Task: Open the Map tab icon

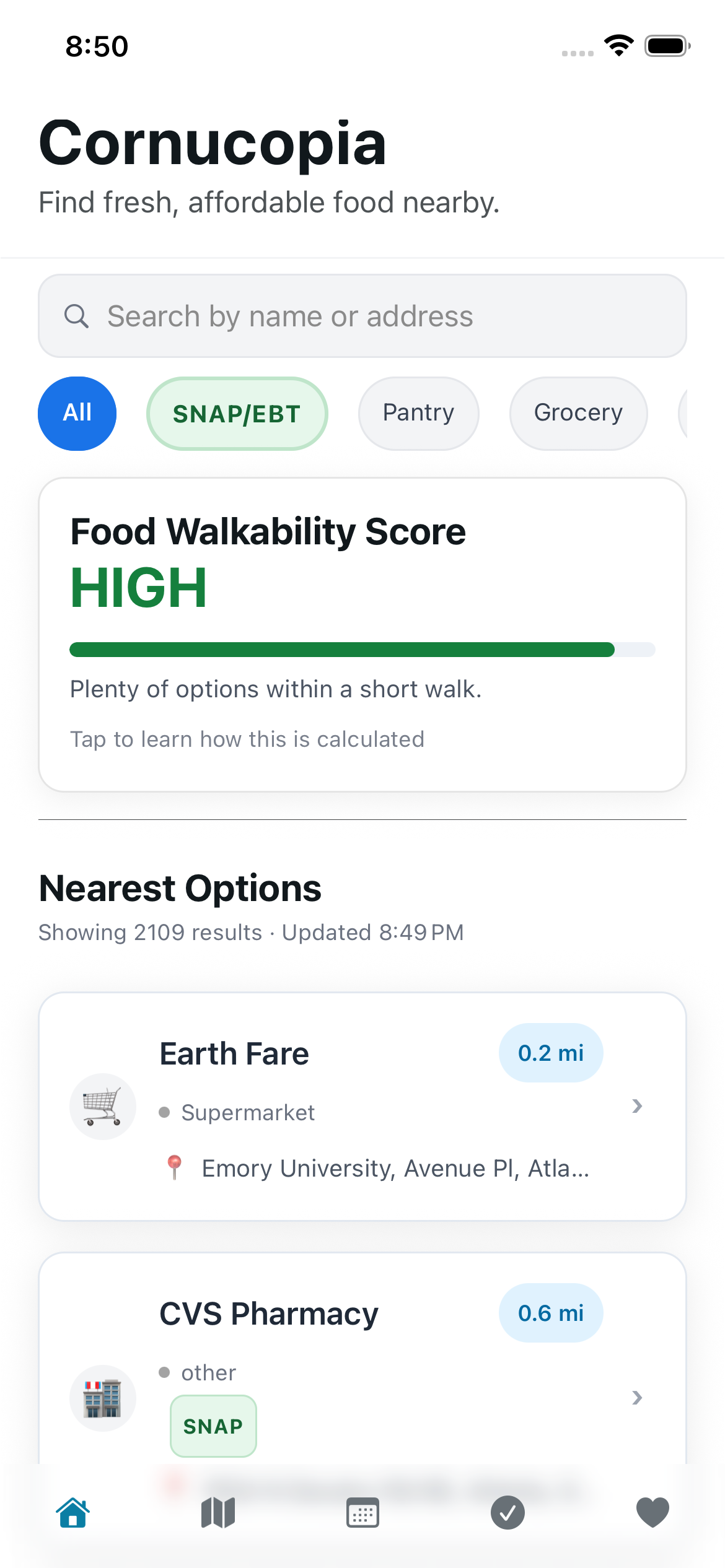Action: 218,1513
